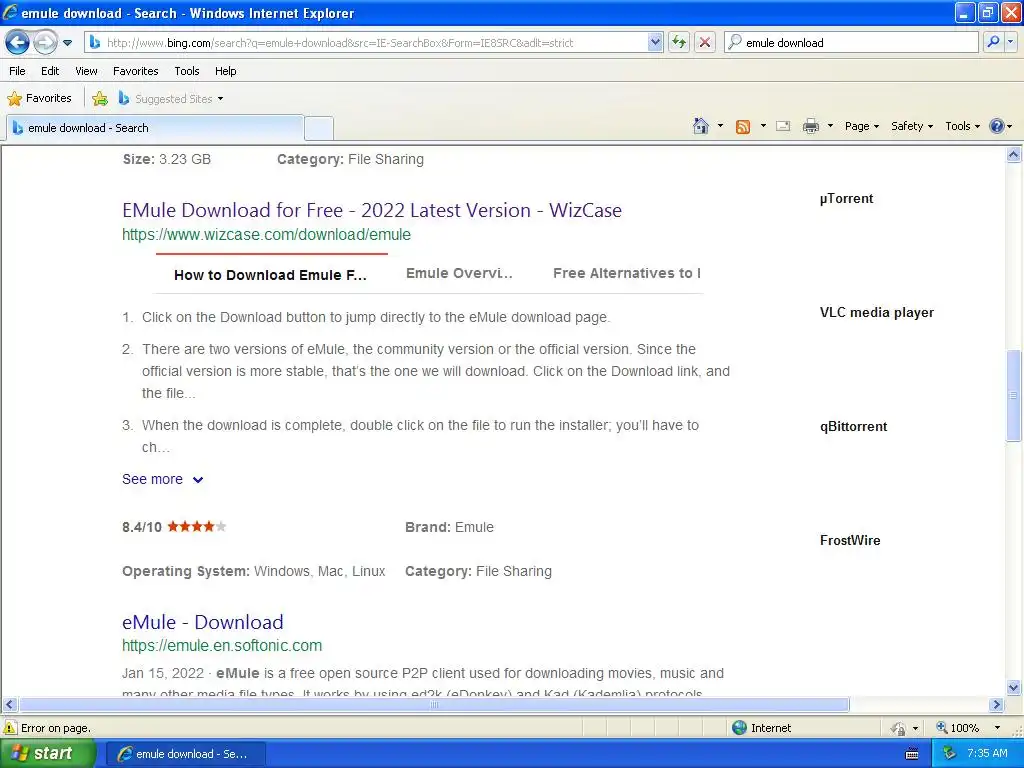The width and height of the screenshot is (1024, 768).
Task: Click the blue Help question mark icon
Action: point(997,126)
